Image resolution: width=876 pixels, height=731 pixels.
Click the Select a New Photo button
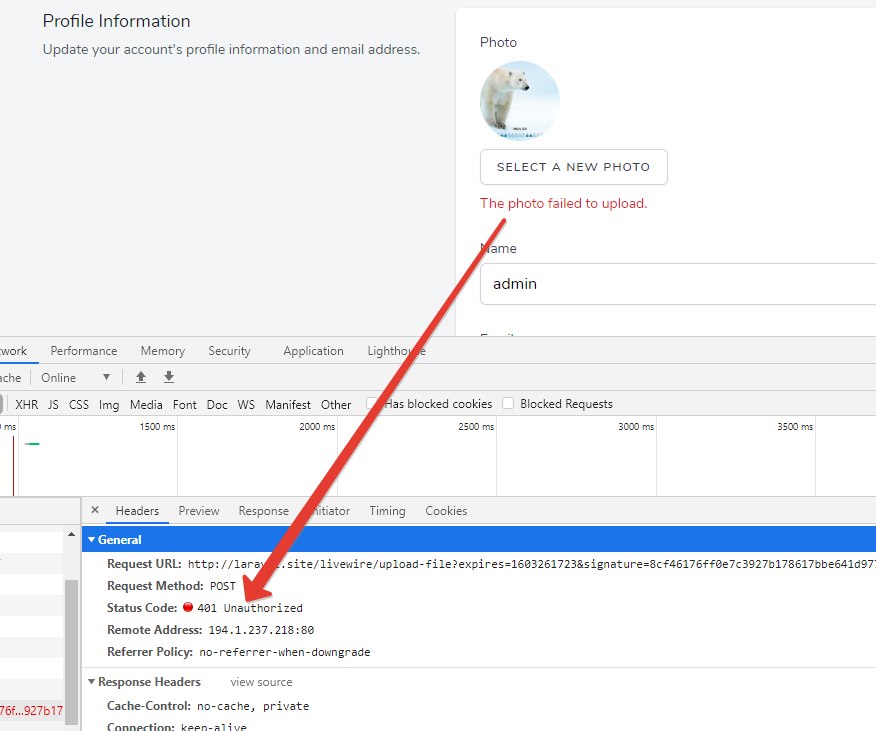click(x=574, y=167)
